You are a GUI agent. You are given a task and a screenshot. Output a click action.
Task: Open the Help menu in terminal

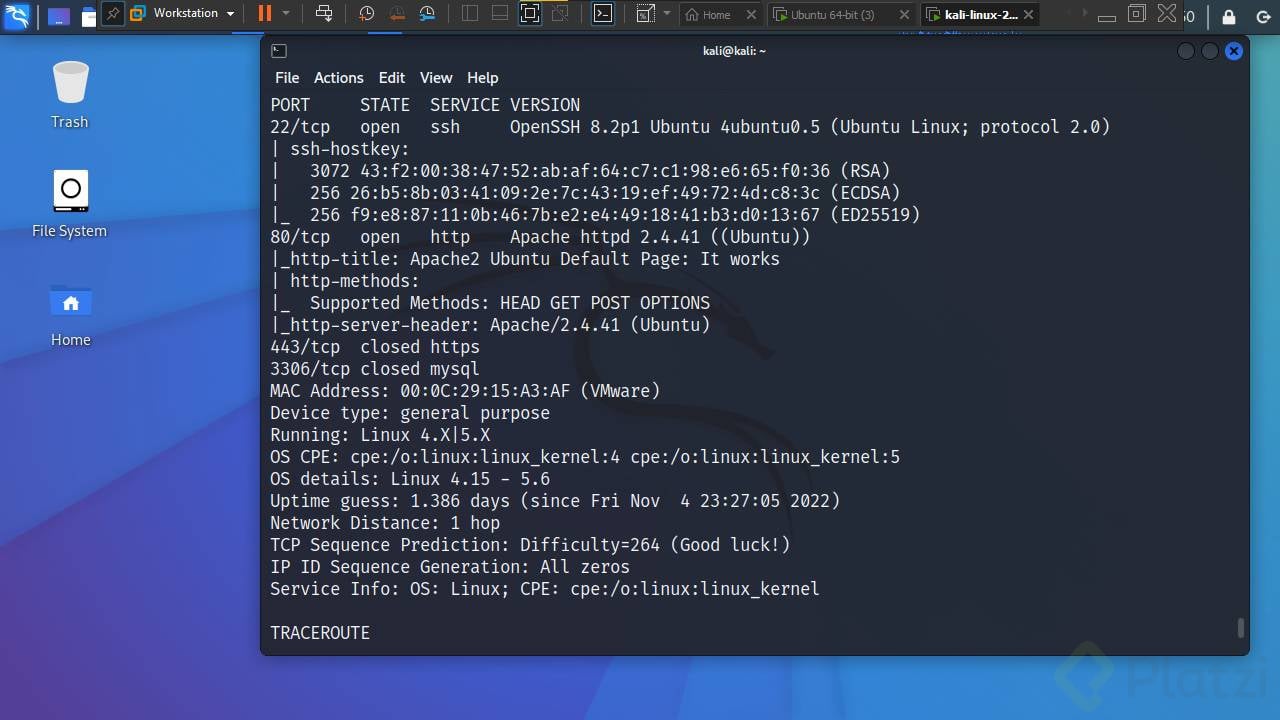[482, 78]
